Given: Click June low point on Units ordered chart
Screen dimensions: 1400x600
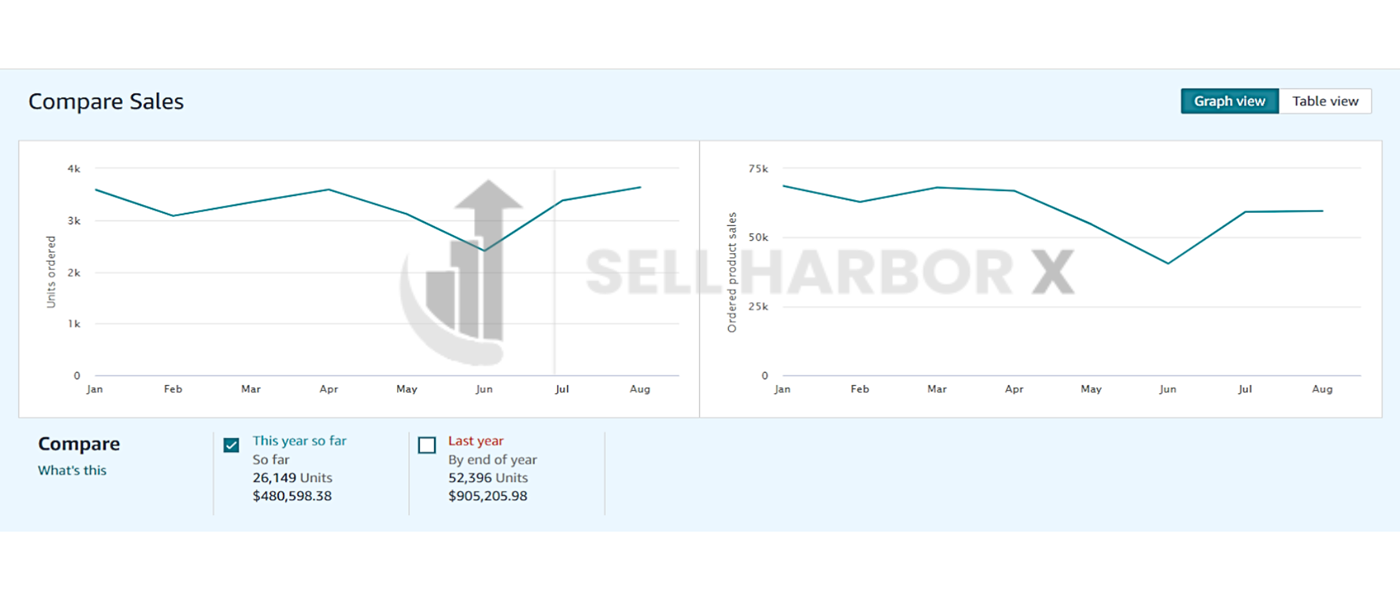Looking at the screenshot, I should (484, 250).
